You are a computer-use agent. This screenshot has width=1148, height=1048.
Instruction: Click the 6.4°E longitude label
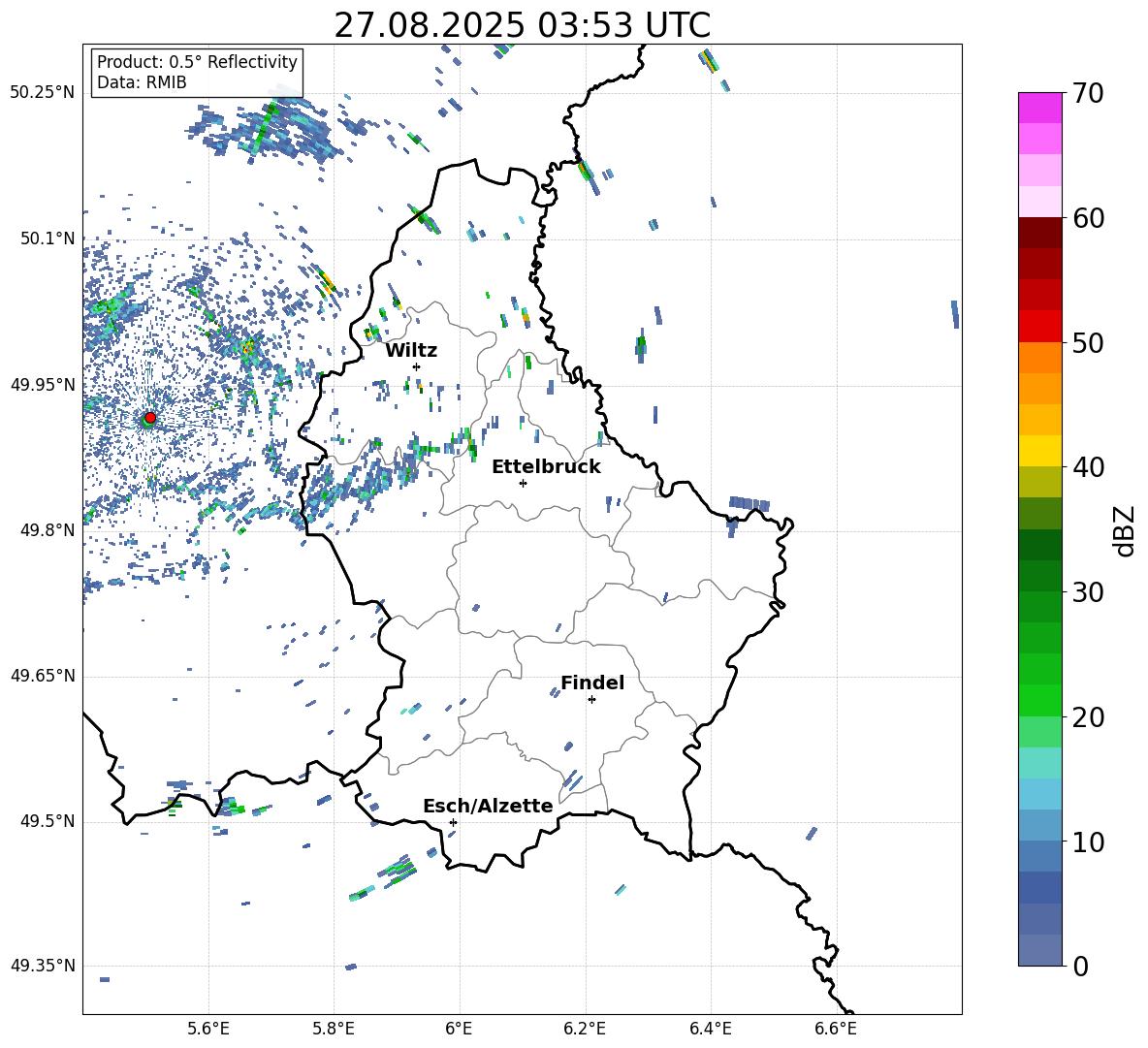[710, 1029]
